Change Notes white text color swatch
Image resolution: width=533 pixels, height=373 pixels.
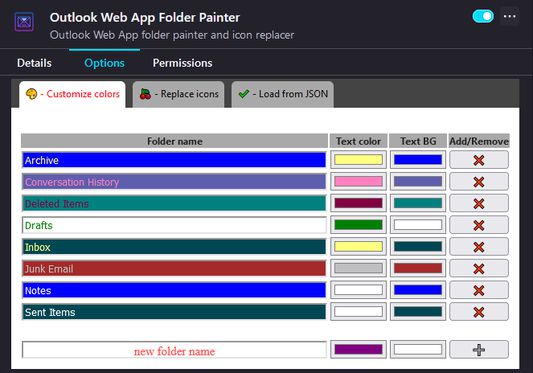(358, 290)
